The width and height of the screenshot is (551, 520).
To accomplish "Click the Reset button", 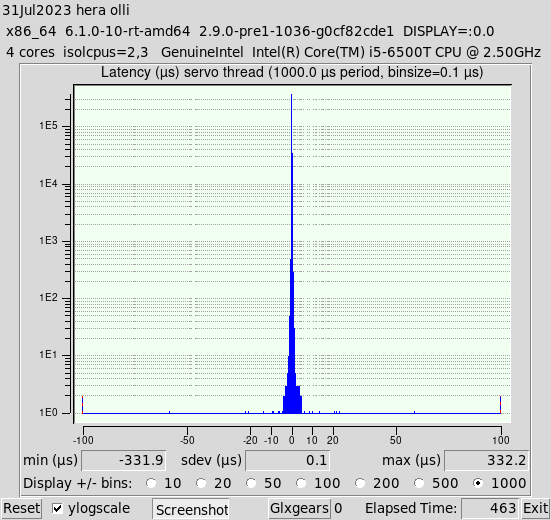I will 21,509.
